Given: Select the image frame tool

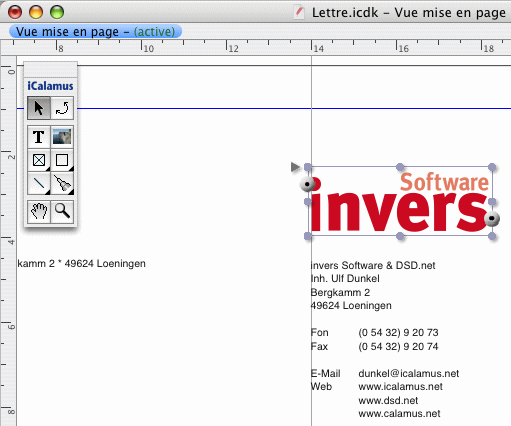Looking at the screenshot, I should (62, 137).
